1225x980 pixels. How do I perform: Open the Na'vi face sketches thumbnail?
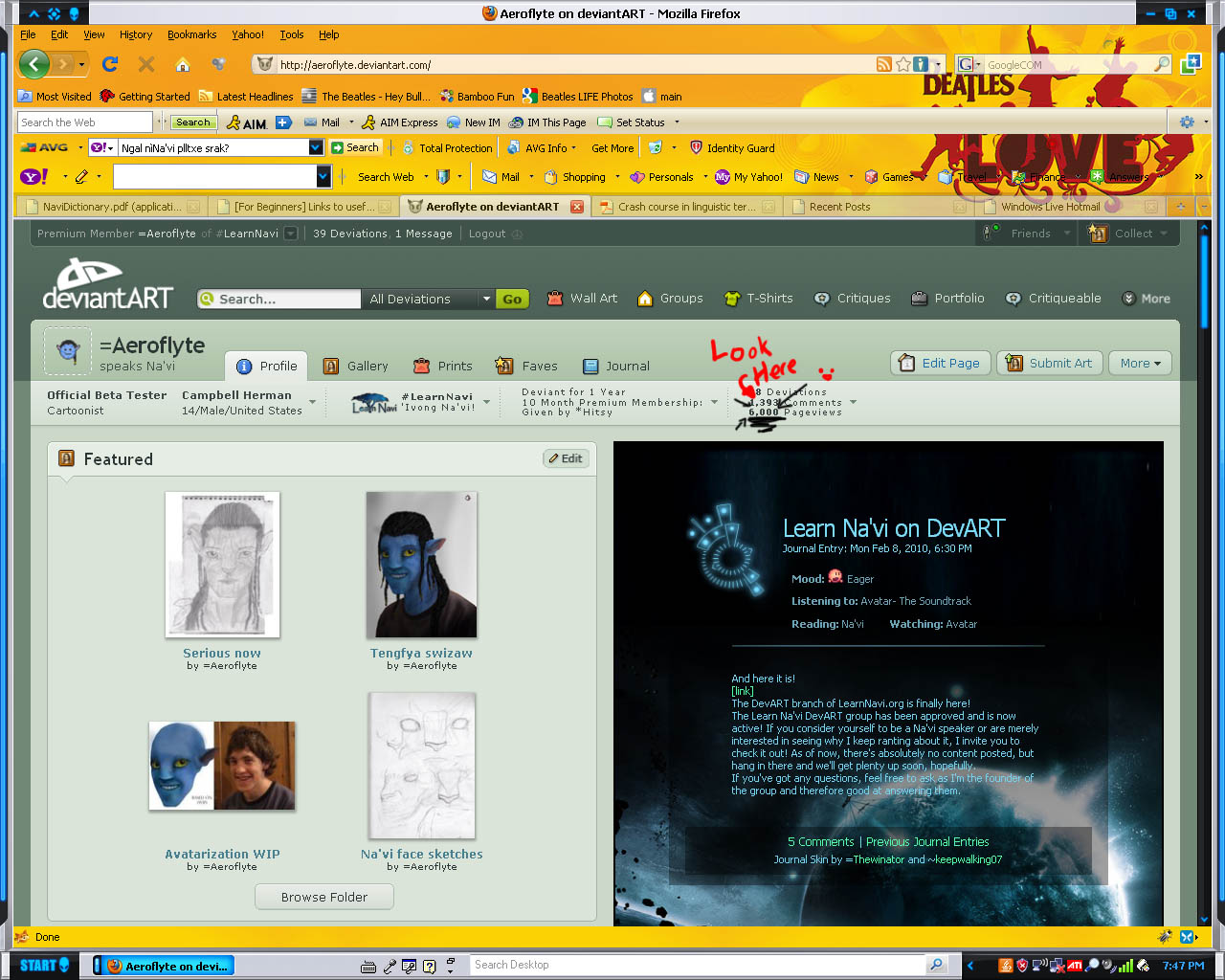coord(421,766)
